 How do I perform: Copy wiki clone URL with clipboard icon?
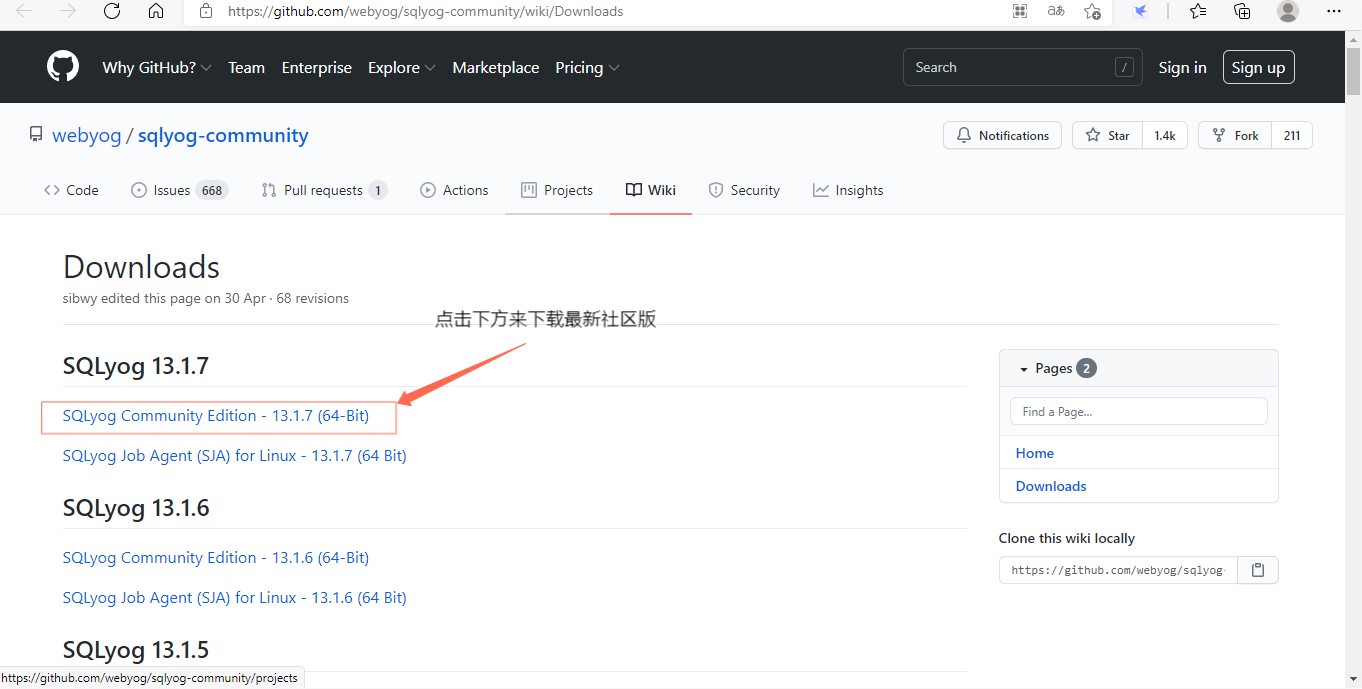coord(1258,570)
